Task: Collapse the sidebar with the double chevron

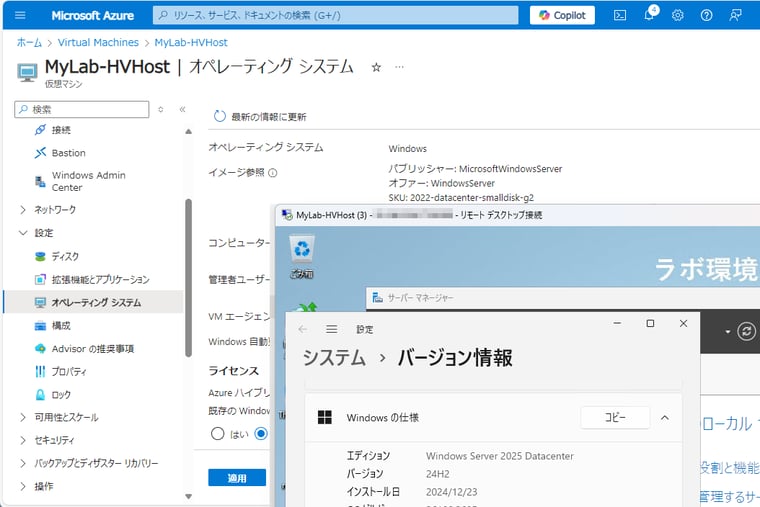Action: (182, 110)
